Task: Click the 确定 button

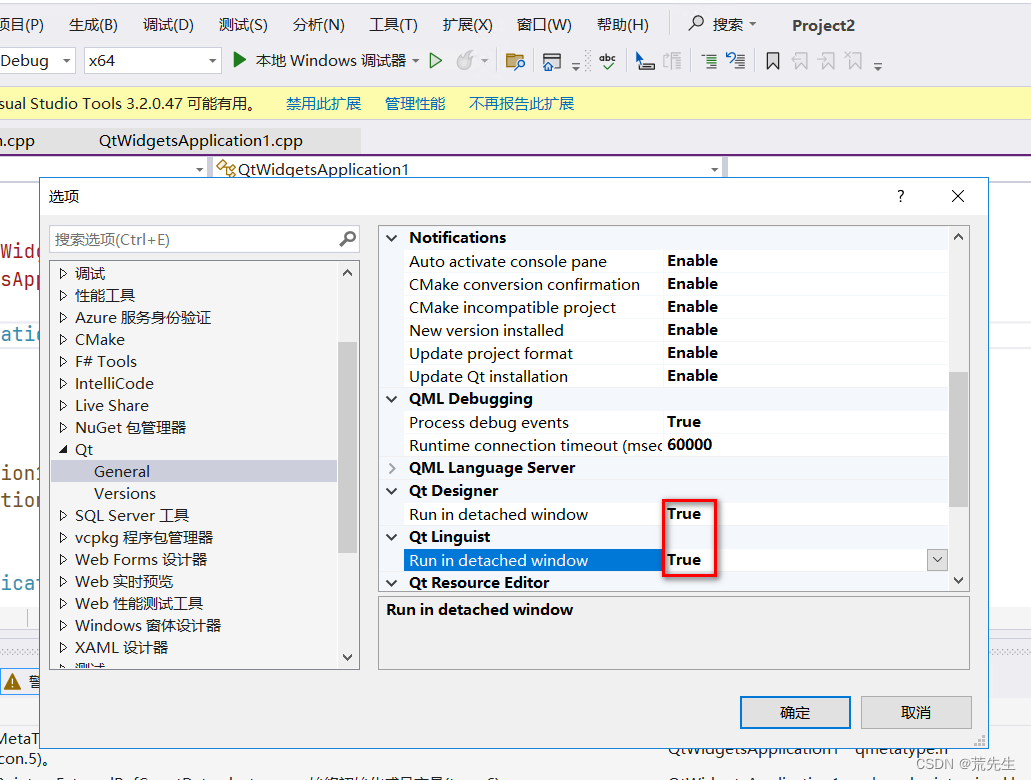Action: coord(795,712)
